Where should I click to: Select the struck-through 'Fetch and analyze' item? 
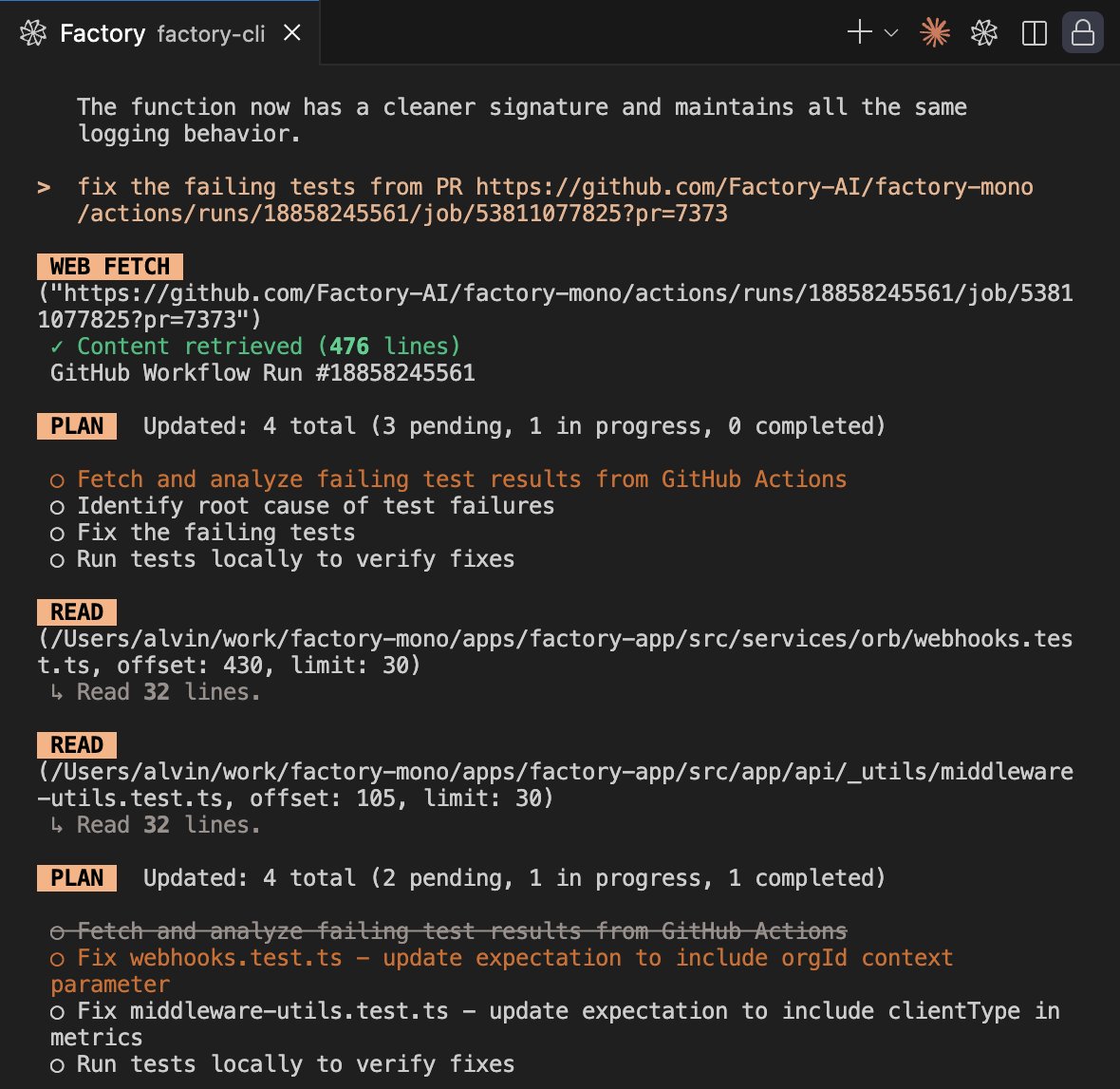[449, 931]
